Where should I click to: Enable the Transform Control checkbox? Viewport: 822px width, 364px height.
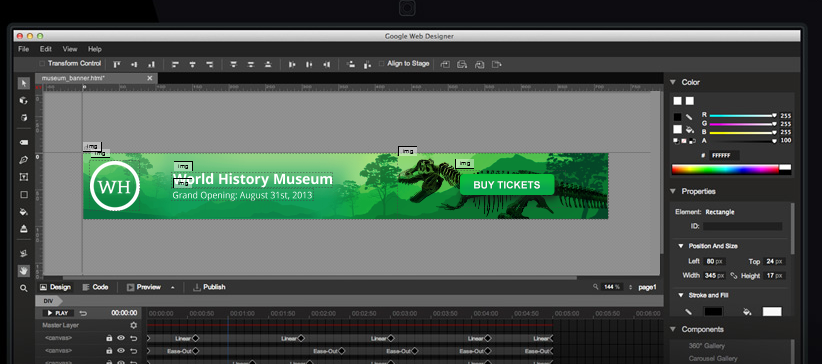coord(42,63)
